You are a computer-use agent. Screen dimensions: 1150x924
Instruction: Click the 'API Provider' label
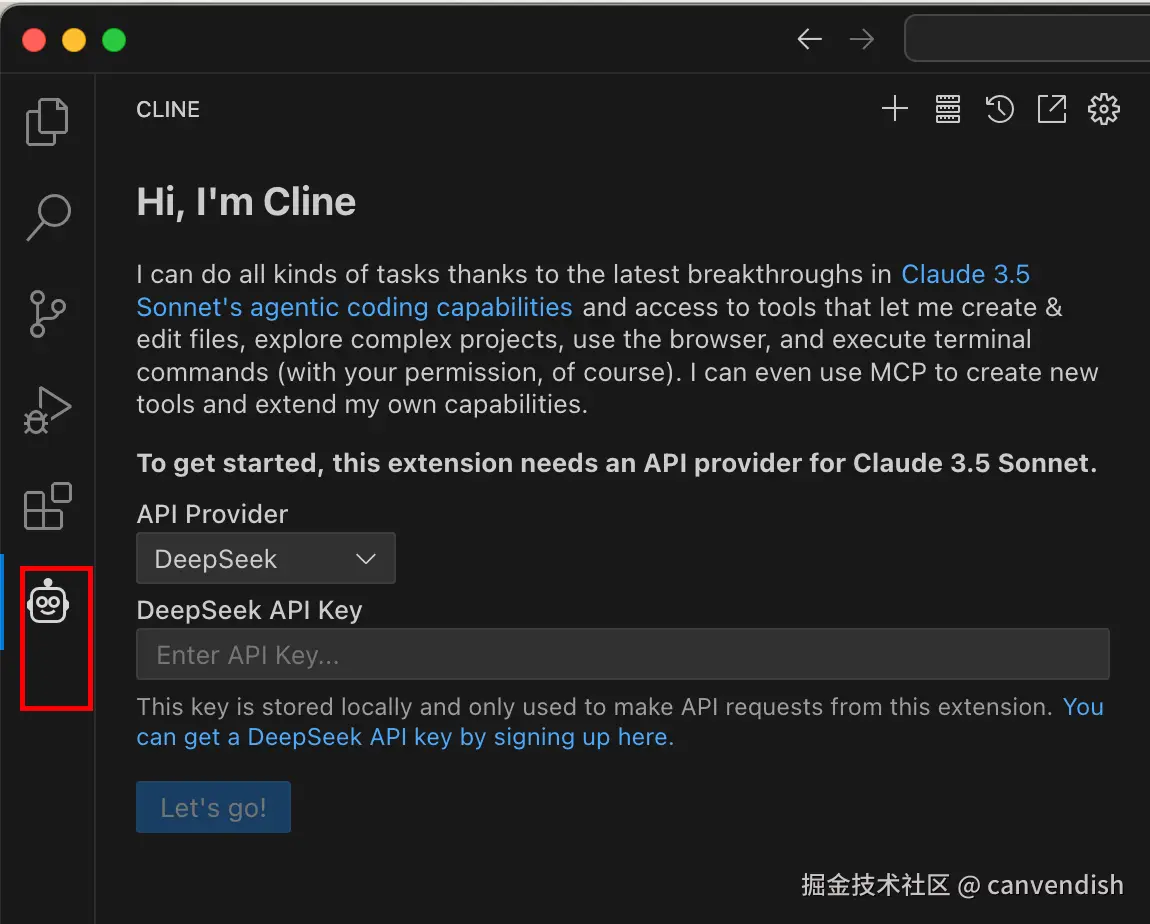[x=212, y=514]
